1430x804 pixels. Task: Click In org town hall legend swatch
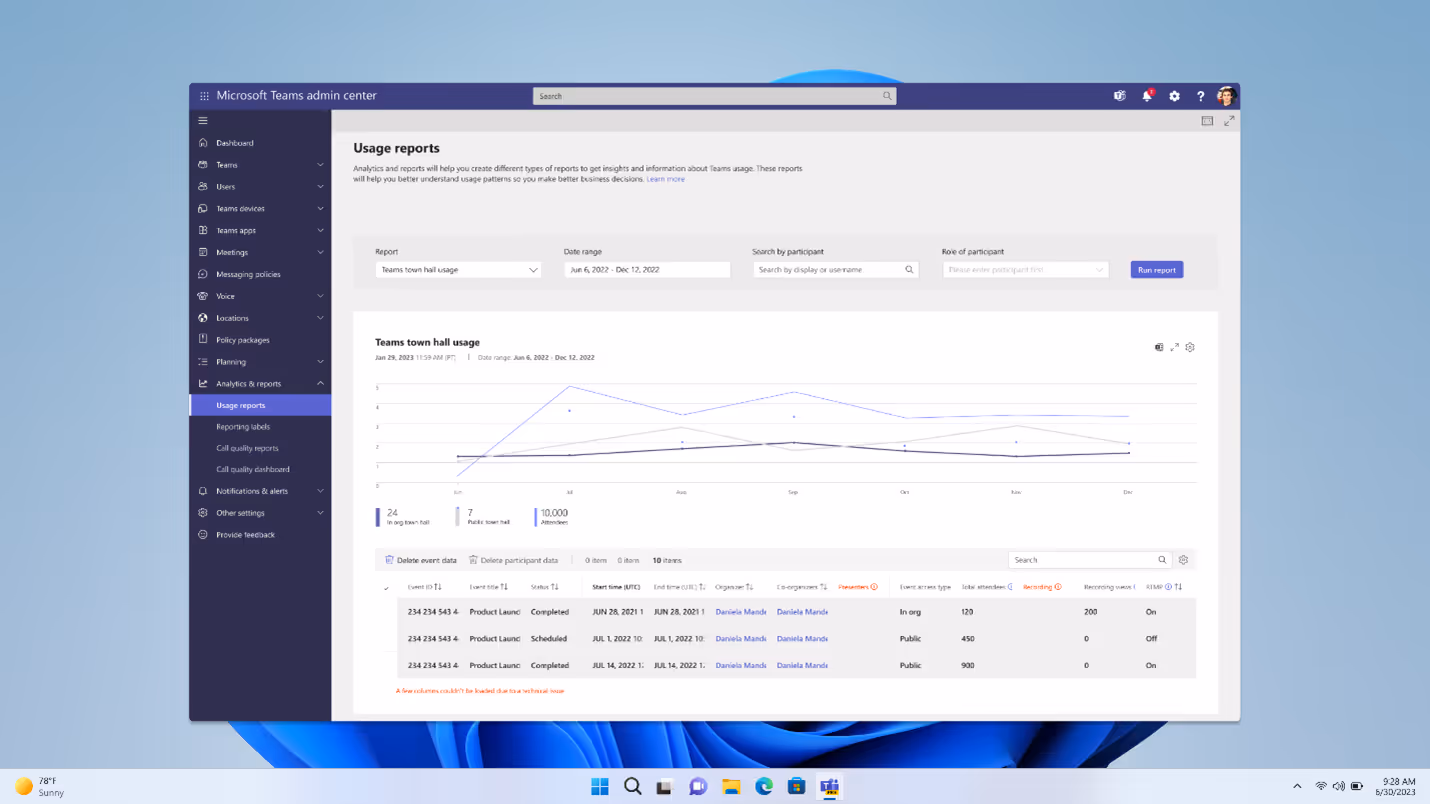click(377, 517)
